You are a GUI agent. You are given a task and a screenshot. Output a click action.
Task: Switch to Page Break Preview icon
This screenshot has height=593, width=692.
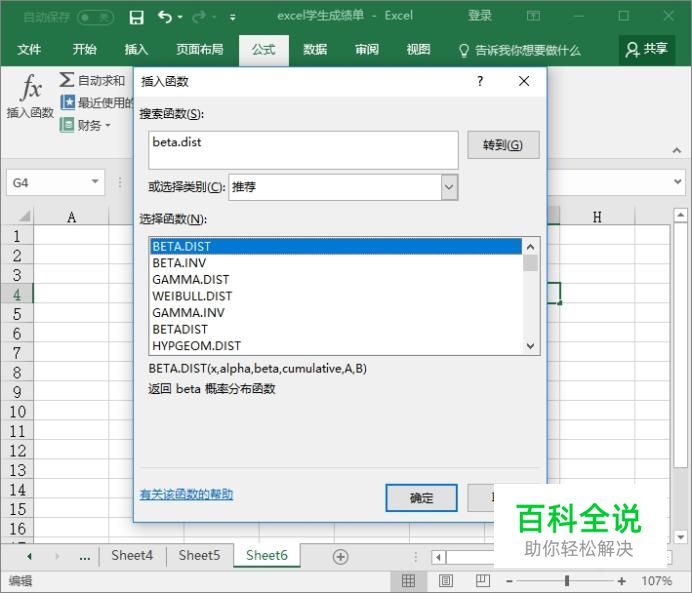click(x=482, y=581)
